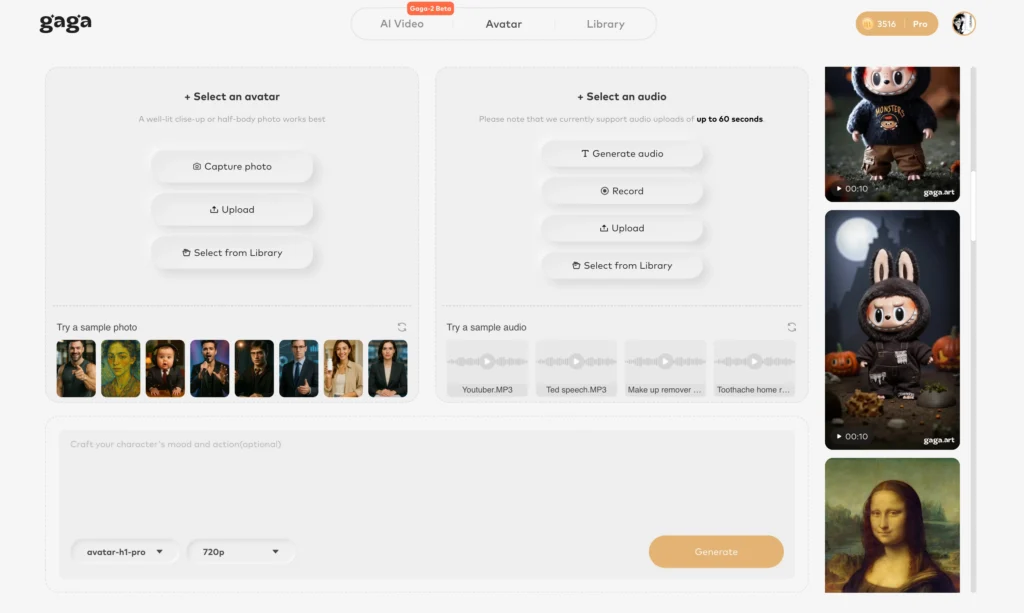Start audio recording with Record
This screenshot has width=1024, height=613.
[622, 191]
